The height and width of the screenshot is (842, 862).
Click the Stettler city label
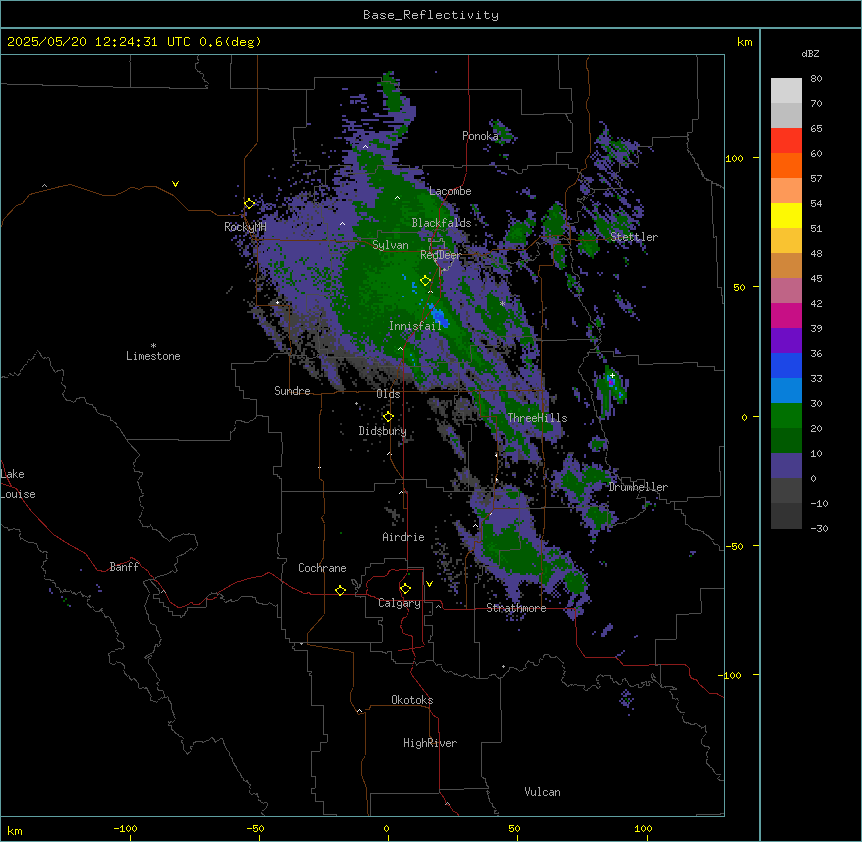[634, 237]
